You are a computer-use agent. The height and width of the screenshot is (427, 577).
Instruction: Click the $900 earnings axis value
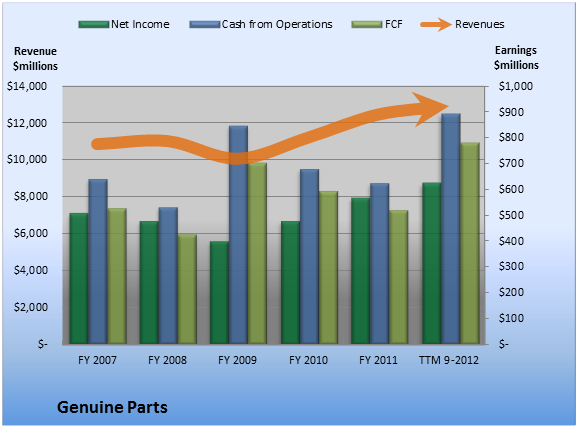point(511,112)
